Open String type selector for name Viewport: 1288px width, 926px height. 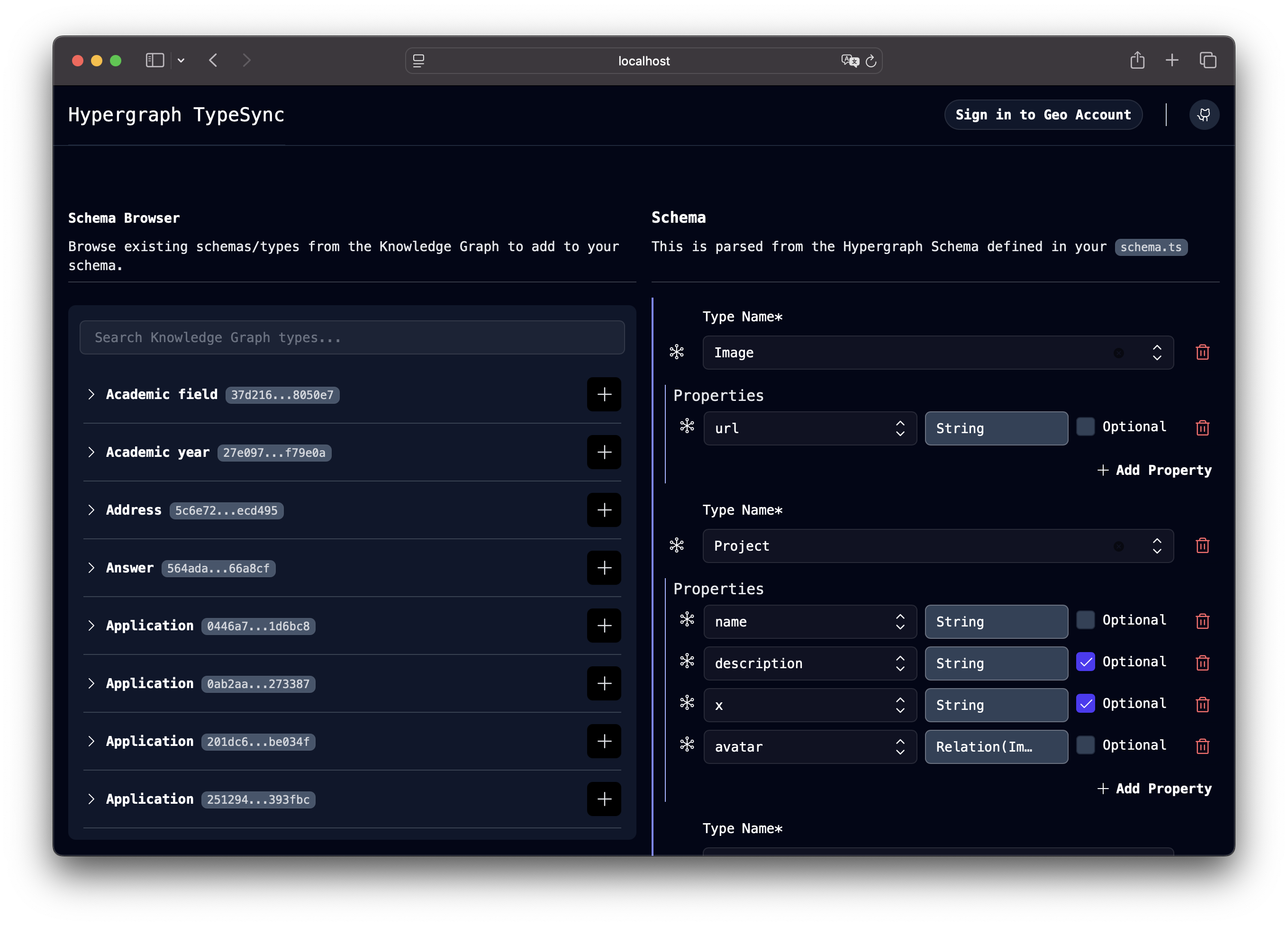[x=996, y=622]
